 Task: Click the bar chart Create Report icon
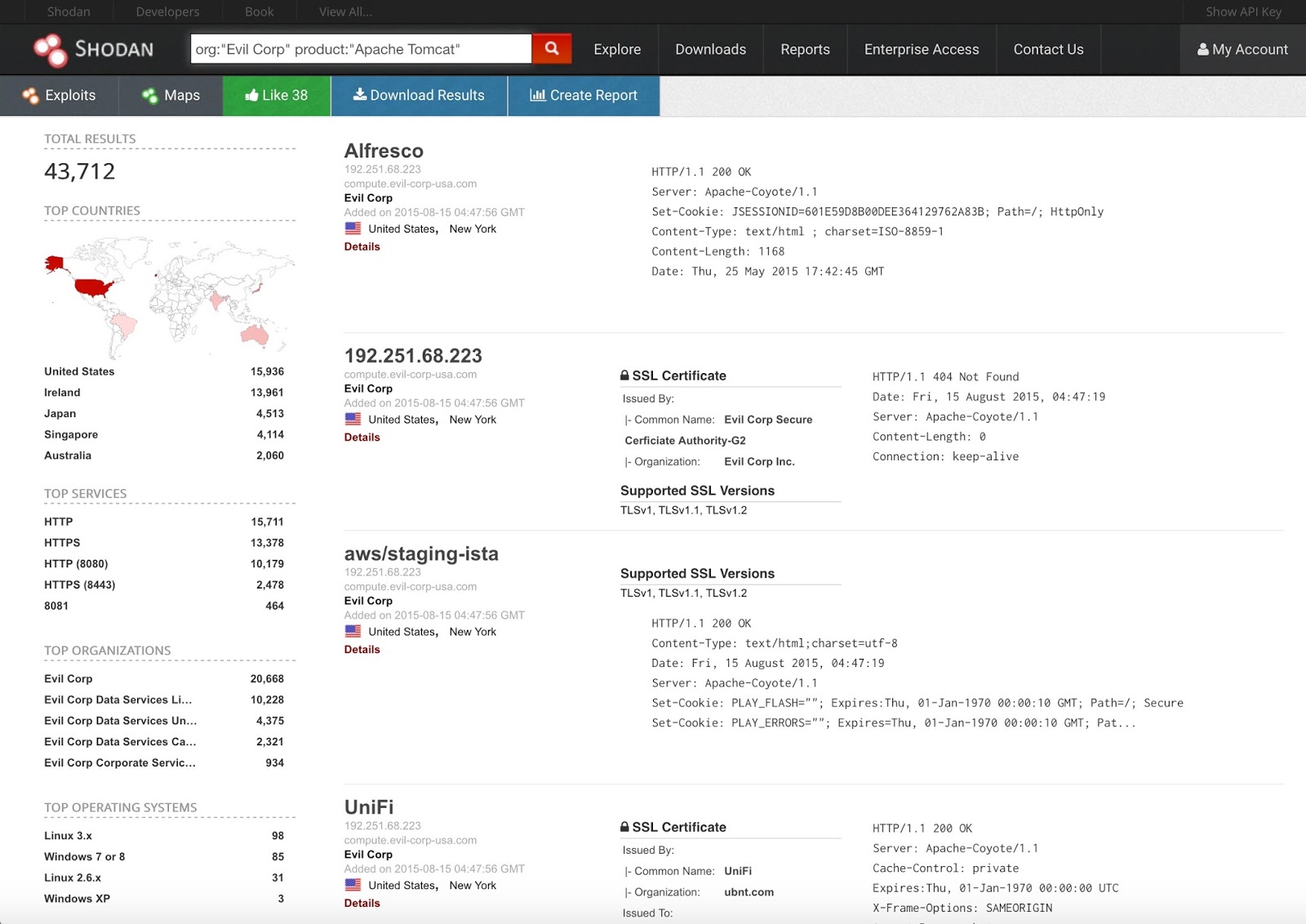[x=538, y=95]
